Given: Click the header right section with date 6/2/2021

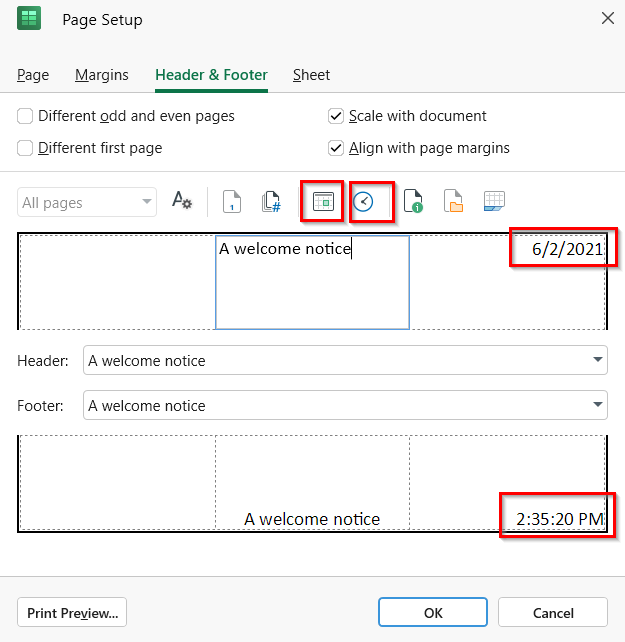Looking at the screenshot, I should point(507,283).
